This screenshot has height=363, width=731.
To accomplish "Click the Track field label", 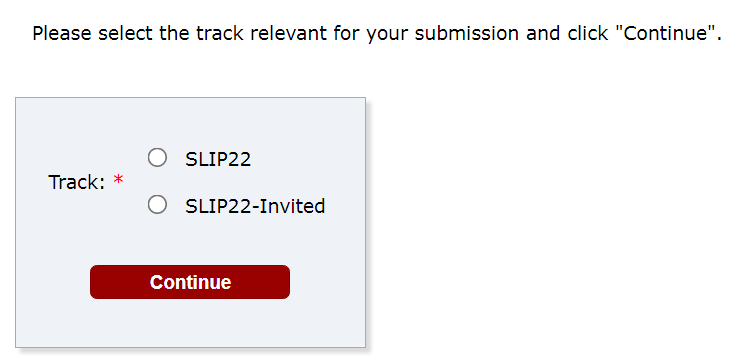I will [x=77, y=182].
